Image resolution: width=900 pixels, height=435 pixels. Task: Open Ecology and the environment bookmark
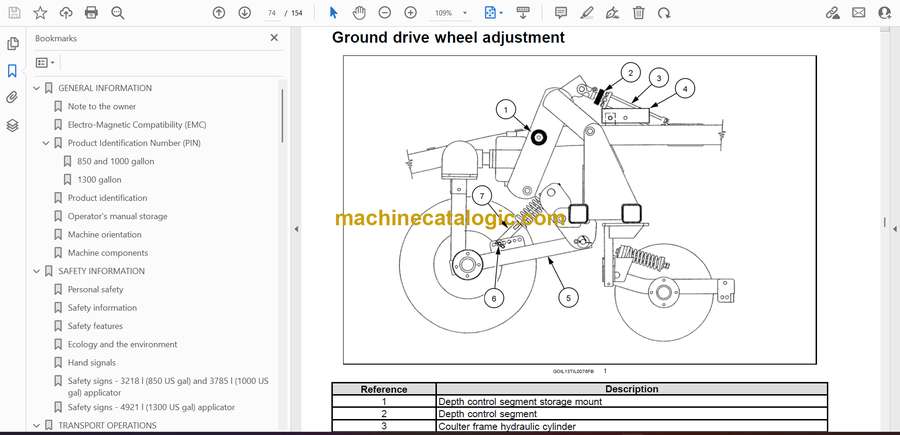pyautogui.click(x=122, y=344)
